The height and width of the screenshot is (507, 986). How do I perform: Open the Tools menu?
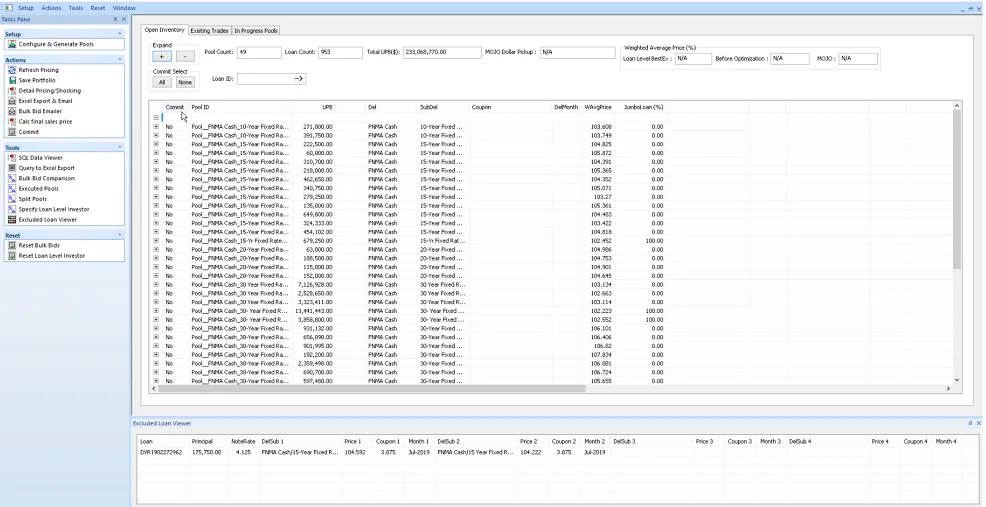coord(75,8)
